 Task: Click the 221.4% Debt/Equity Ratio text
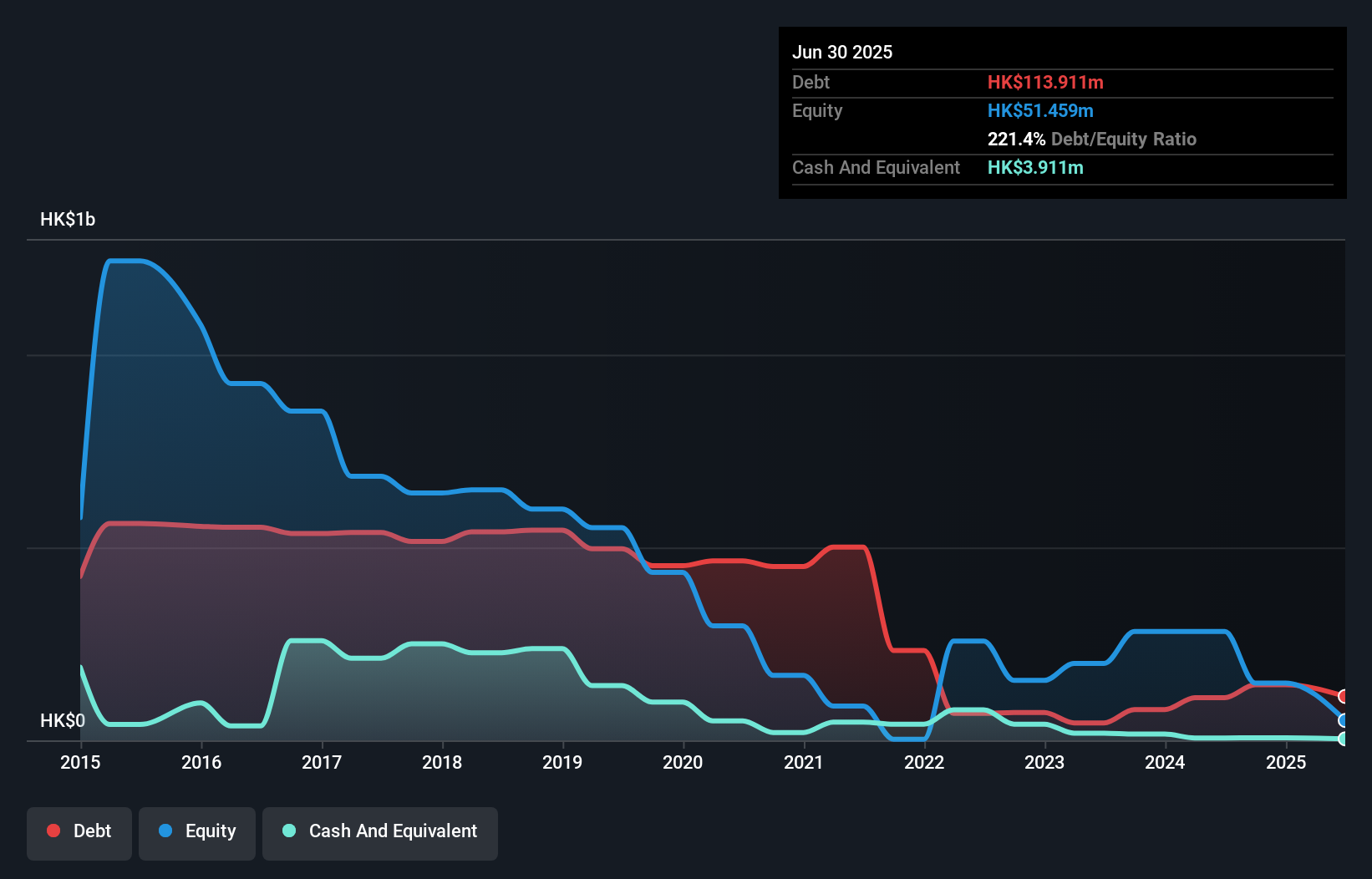pyautogui.click(x=1092, y=139)
